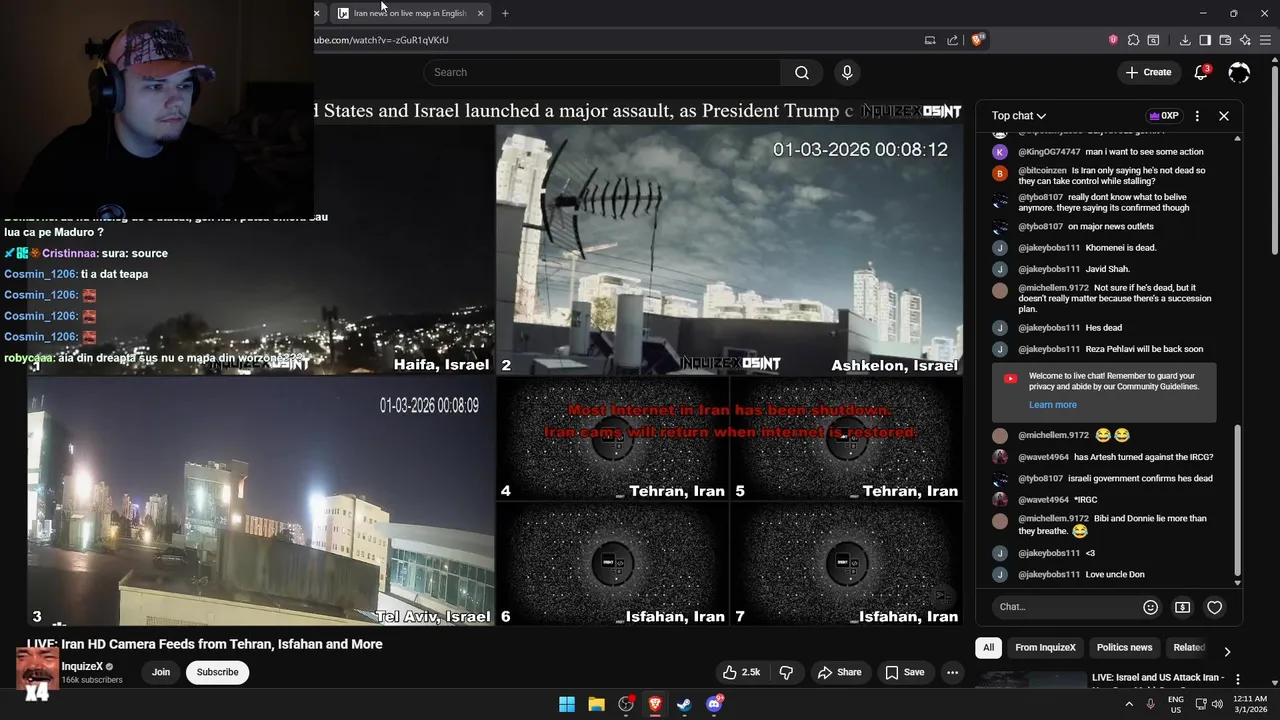Screen dimensions: 1280x720
Task: Click the Super Chat dollar icon
Action: 1182,607
